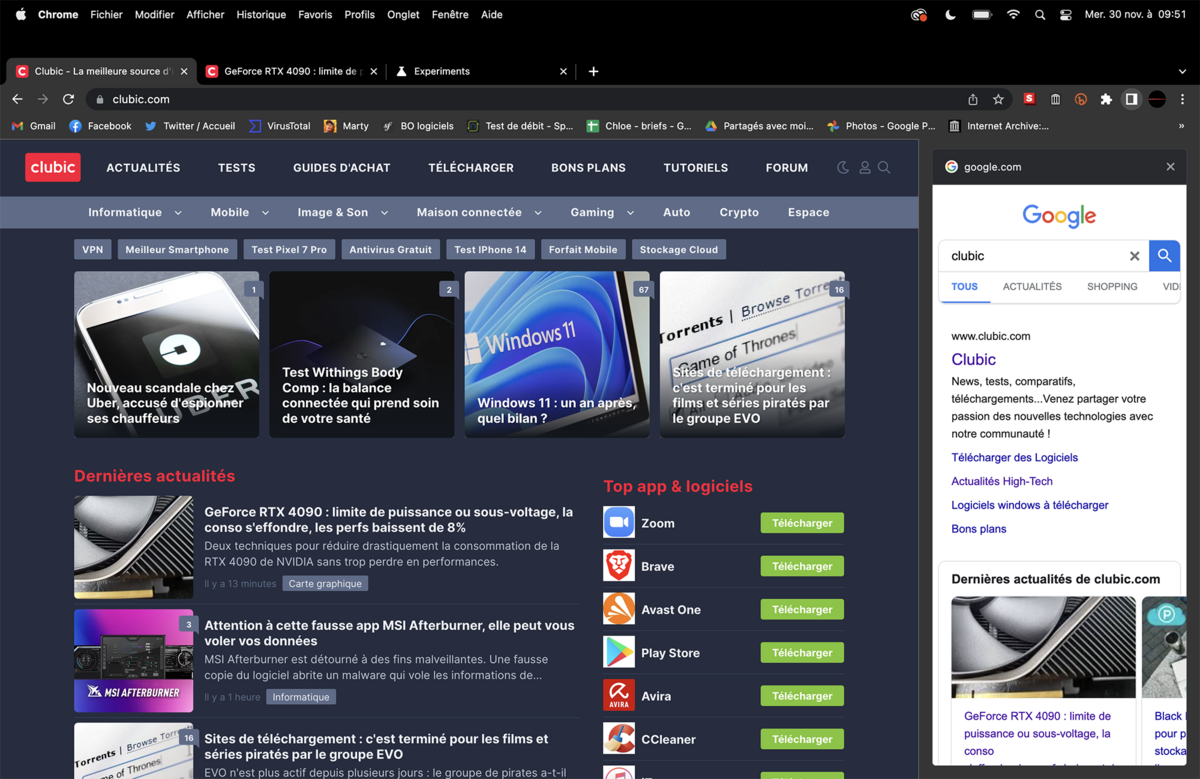Image resolution: width=1200 pixels, height=779 pixels.
Task: Open BONS PLANS in Clubic navigation
Action: 588,168
